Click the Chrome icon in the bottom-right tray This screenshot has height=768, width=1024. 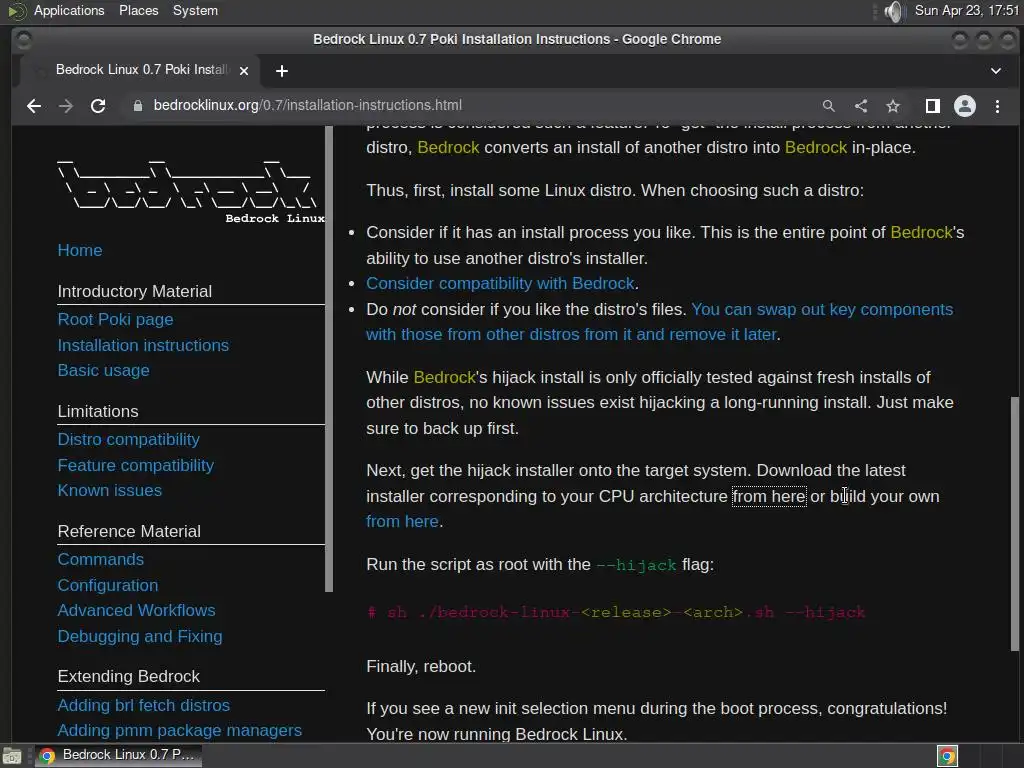[948, 756]
